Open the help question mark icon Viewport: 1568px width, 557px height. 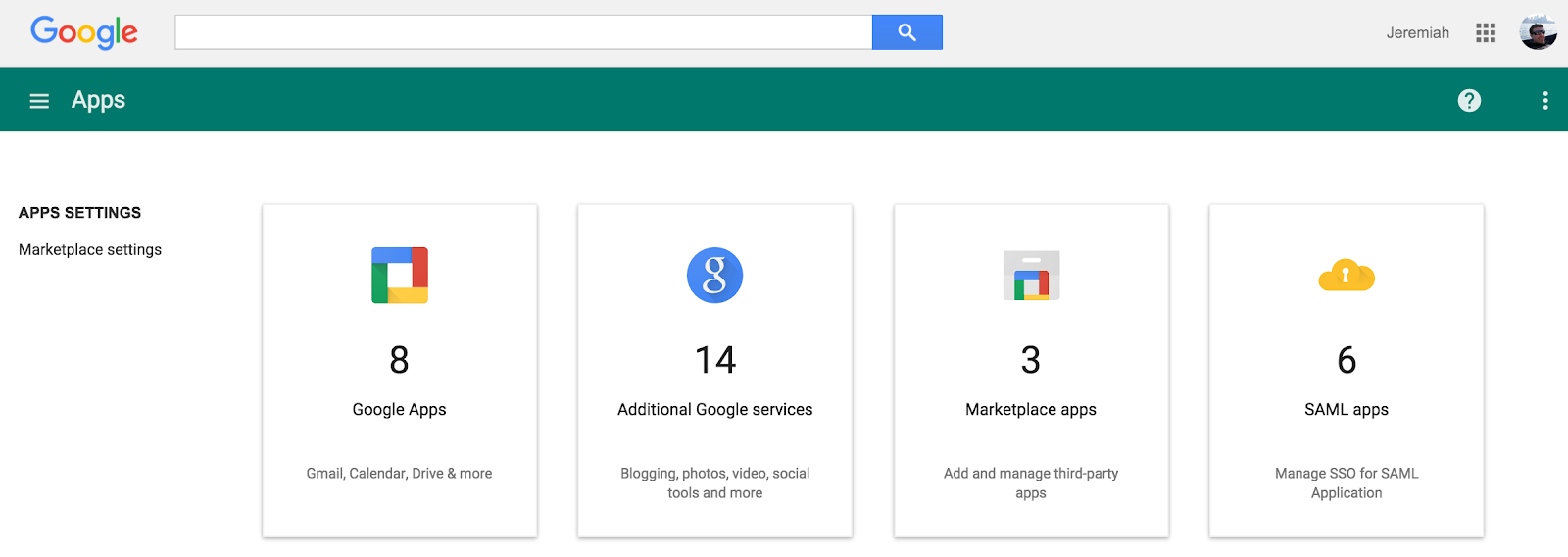pos(1469,100)
